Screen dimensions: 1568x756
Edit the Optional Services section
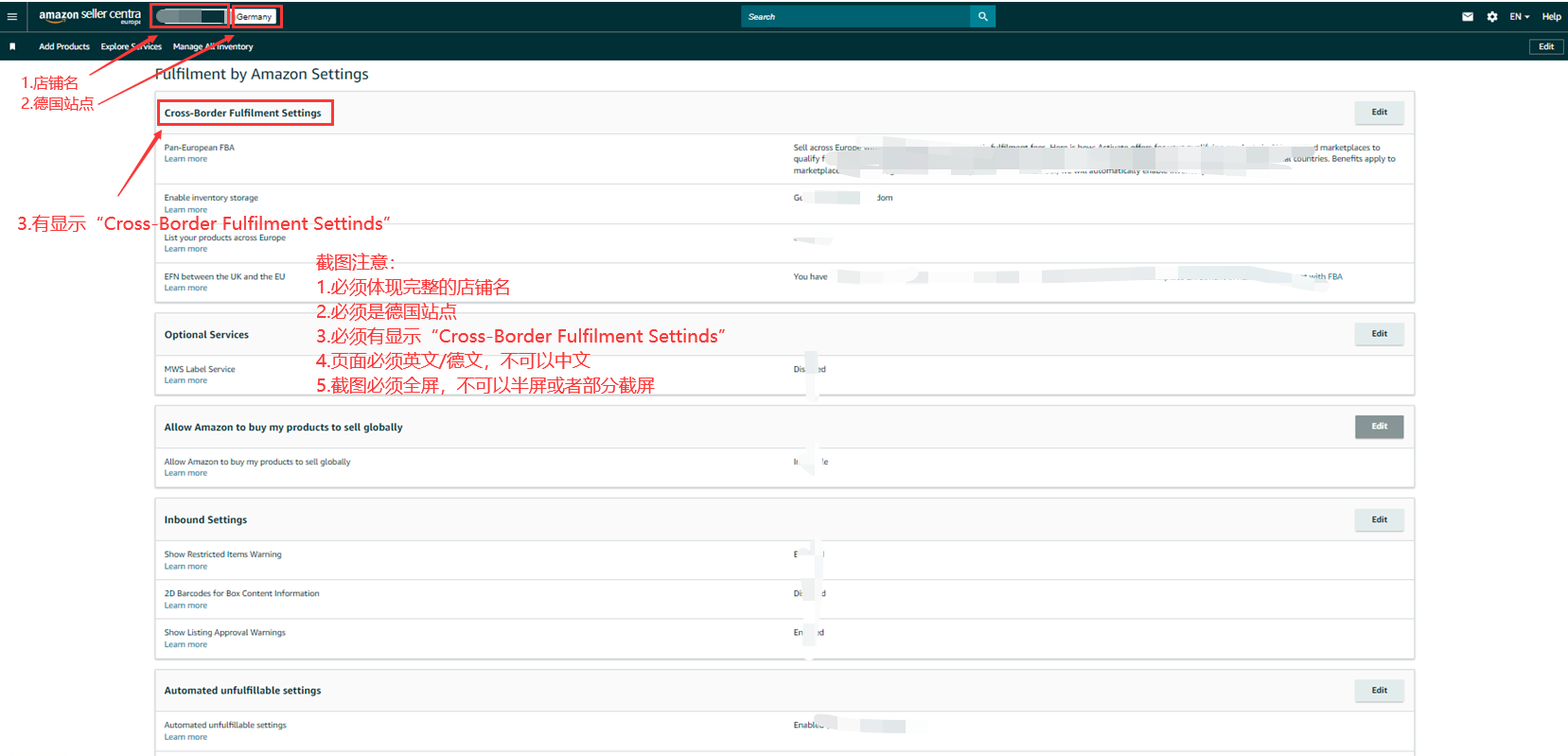(x=1380, y=334)
